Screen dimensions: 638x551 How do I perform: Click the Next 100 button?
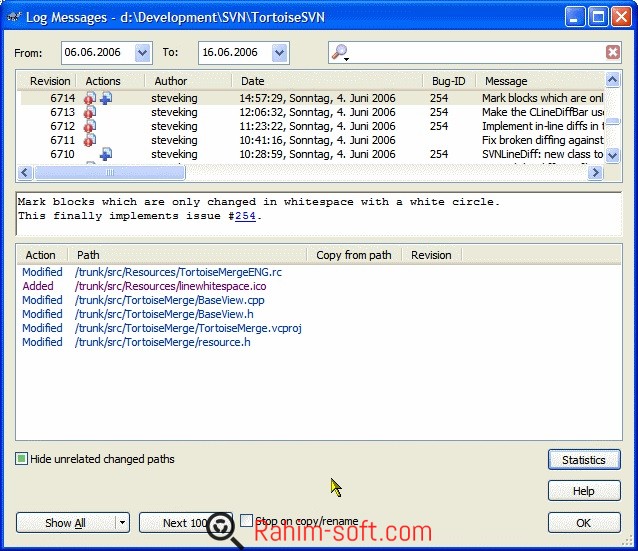(186, 523)
